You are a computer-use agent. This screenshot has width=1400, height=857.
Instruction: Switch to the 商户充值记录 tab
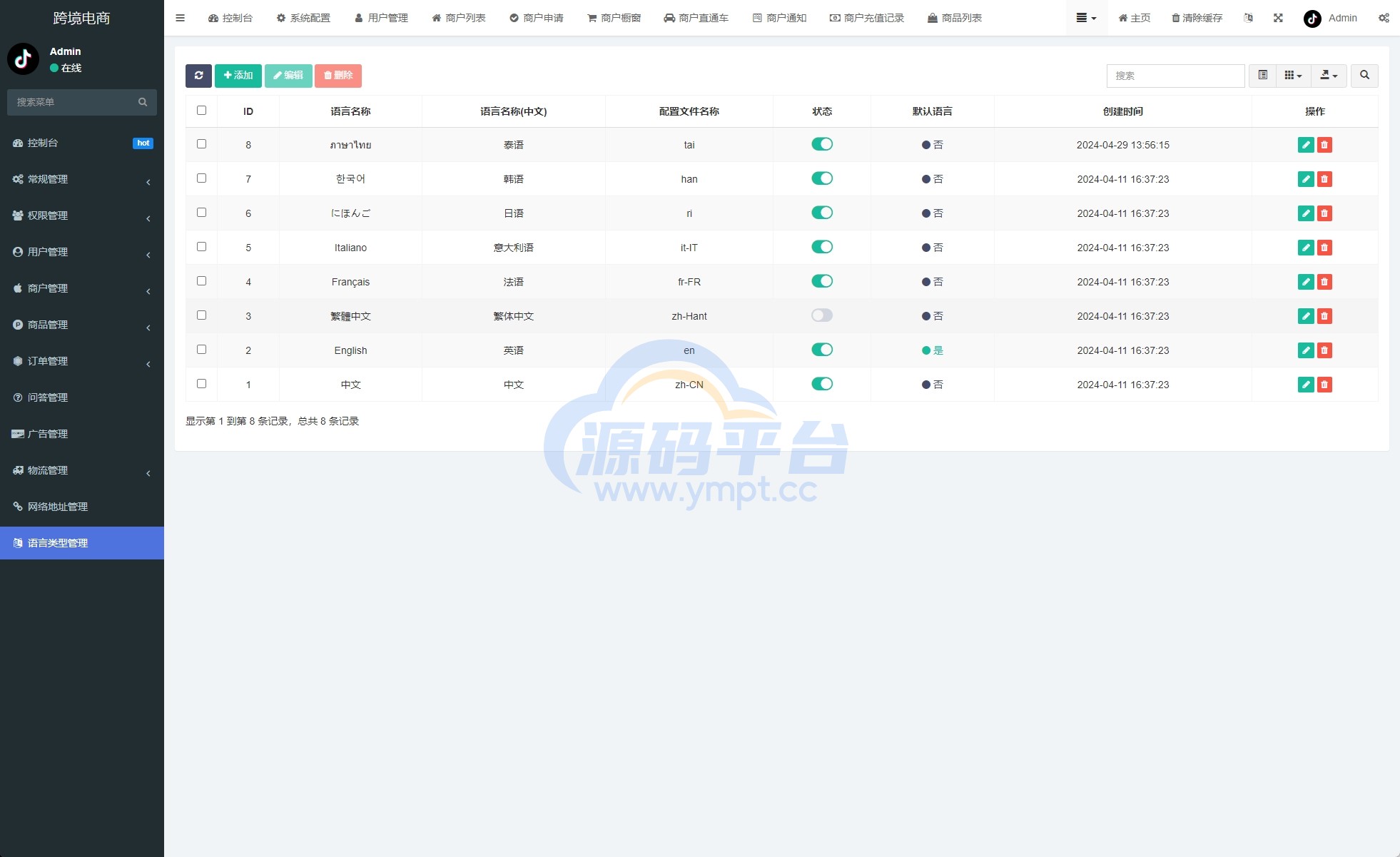click(866, 18)
